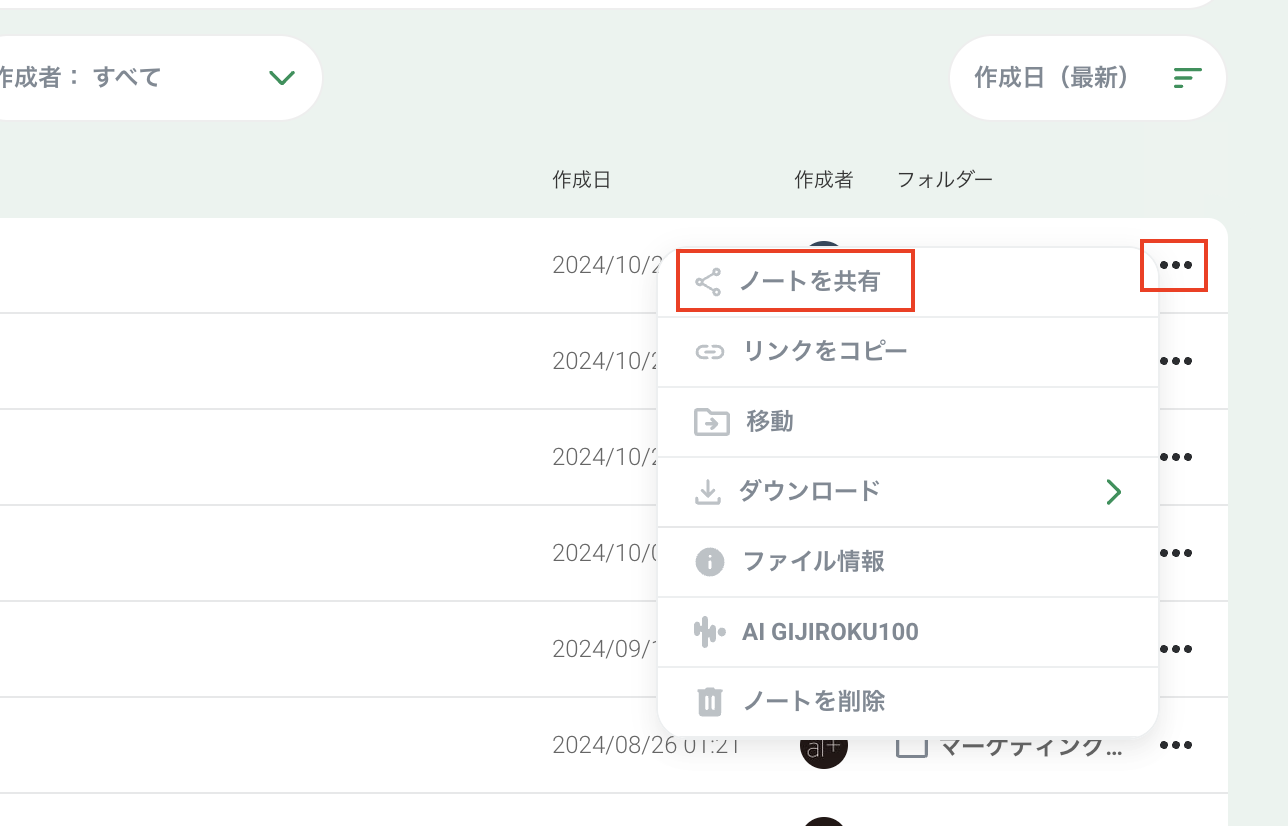The image size is (1288, 826).
Task: Click the 2024/08/26 01:21 date cell
Action: pyautogui.click(x=646, y=745)
